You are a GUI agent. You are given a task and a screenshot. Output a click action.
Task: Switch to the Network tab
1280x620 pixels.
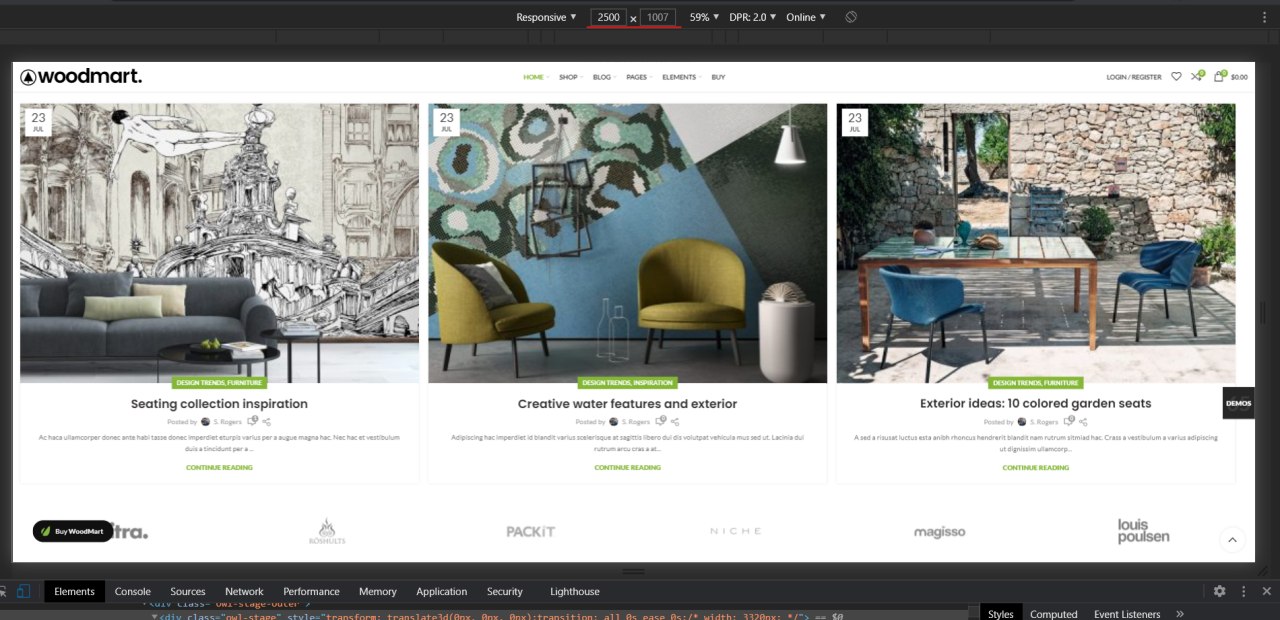tap(244, 591)
